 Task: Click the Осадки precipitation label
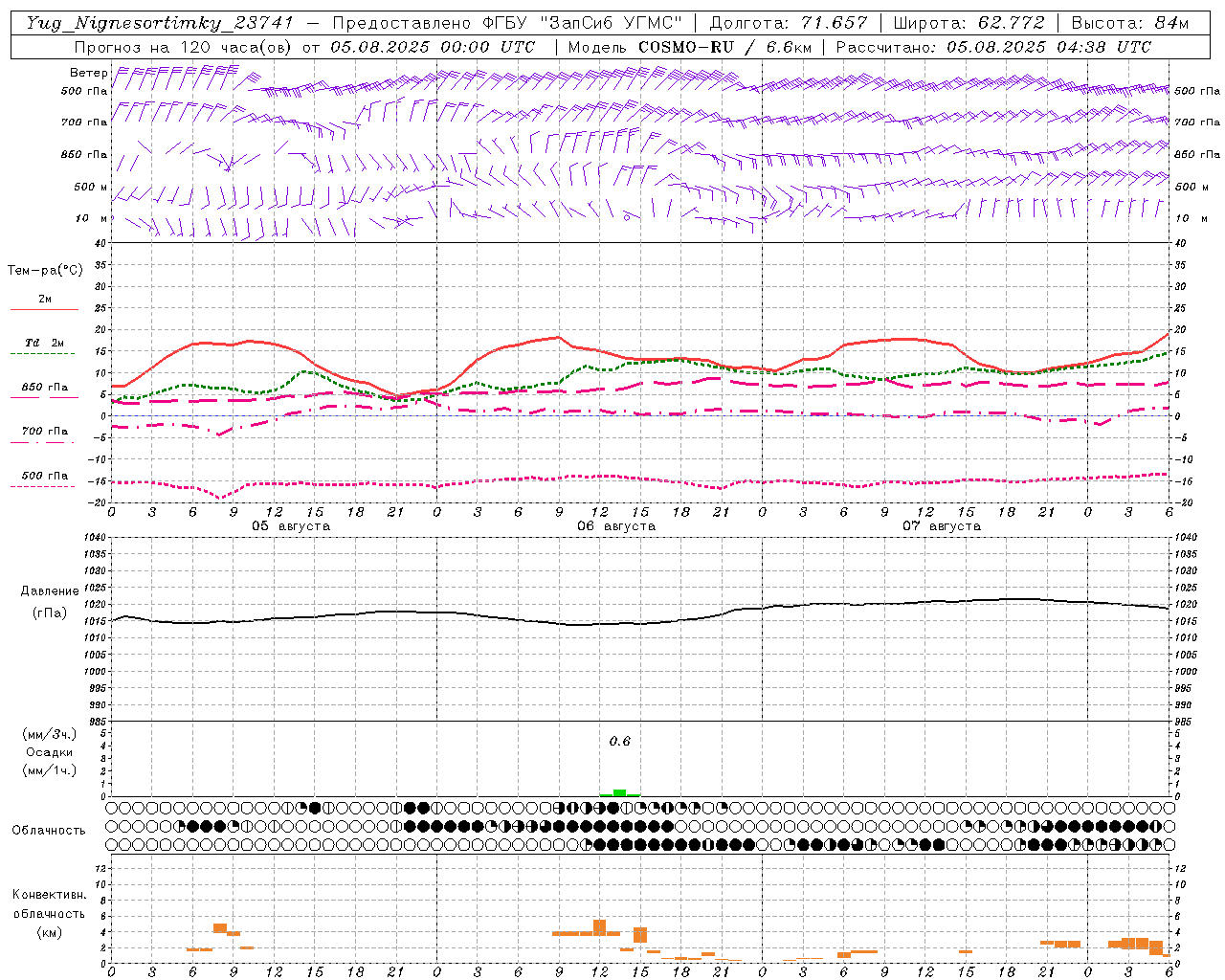click(49, 752)
